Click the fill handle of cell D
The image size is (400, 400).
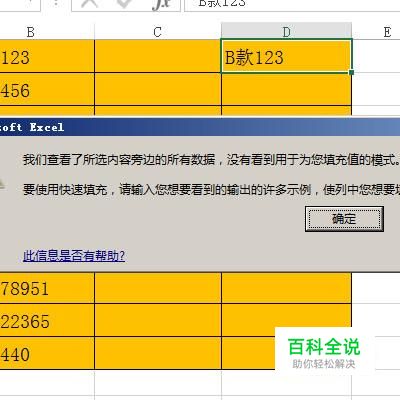tap(351, 72)
